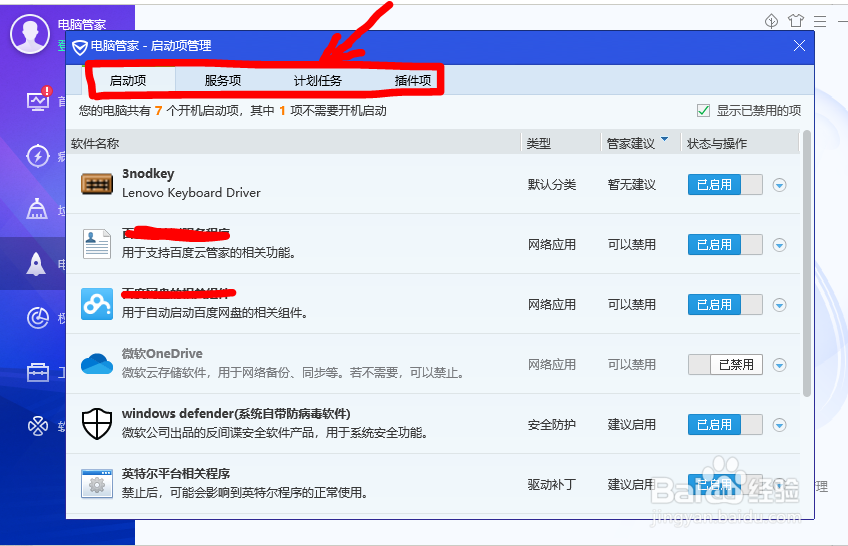Click the diamond-shaped icon beside shirt icon

pyautogui.click(x=771, y=21)
